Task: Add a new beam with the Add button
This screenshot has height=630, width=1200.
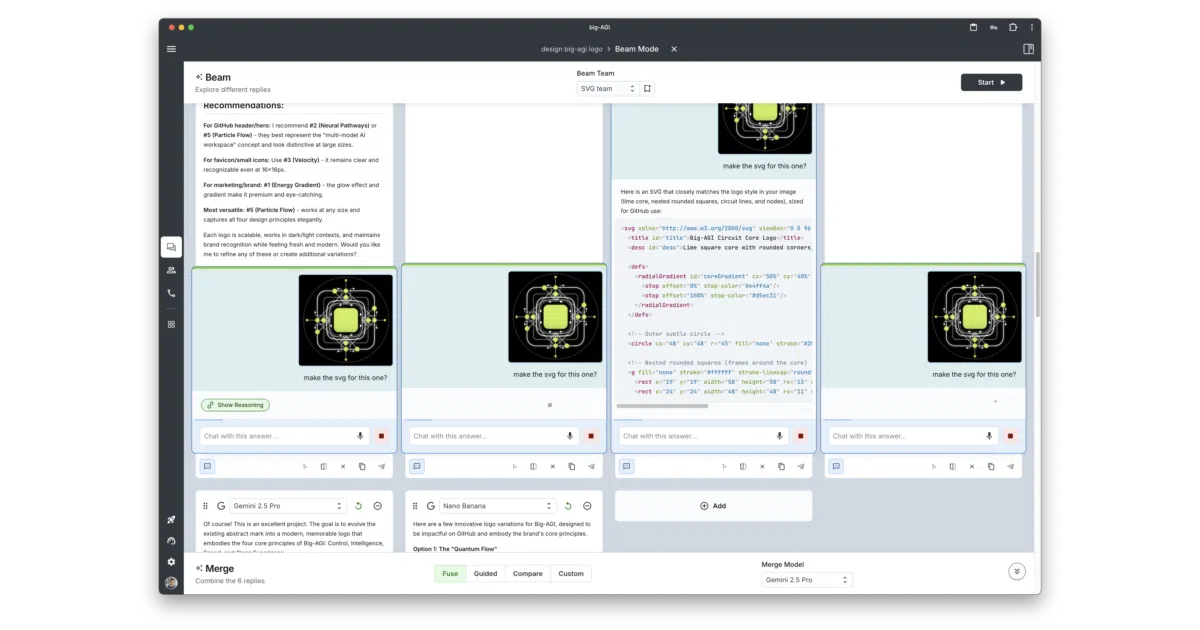Action: point(713,506)
